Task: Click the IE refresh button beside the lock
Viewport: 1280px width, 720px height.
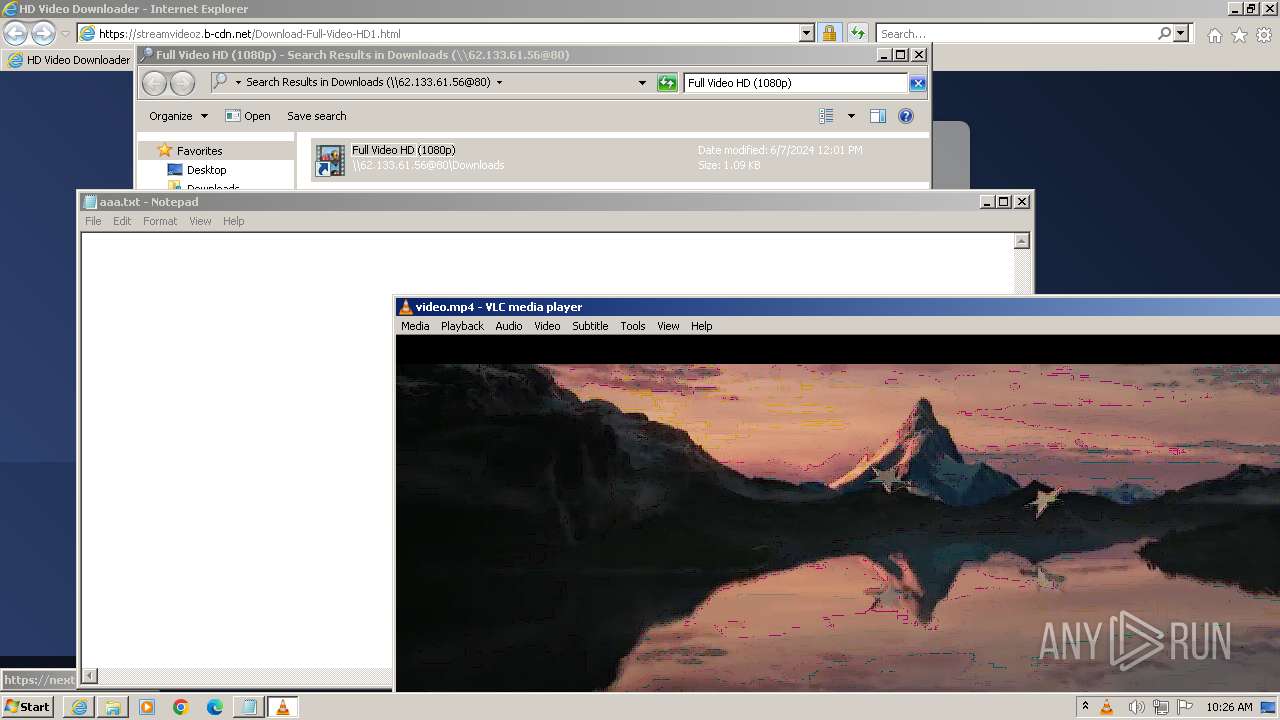Action: click(x=857, y=33)
